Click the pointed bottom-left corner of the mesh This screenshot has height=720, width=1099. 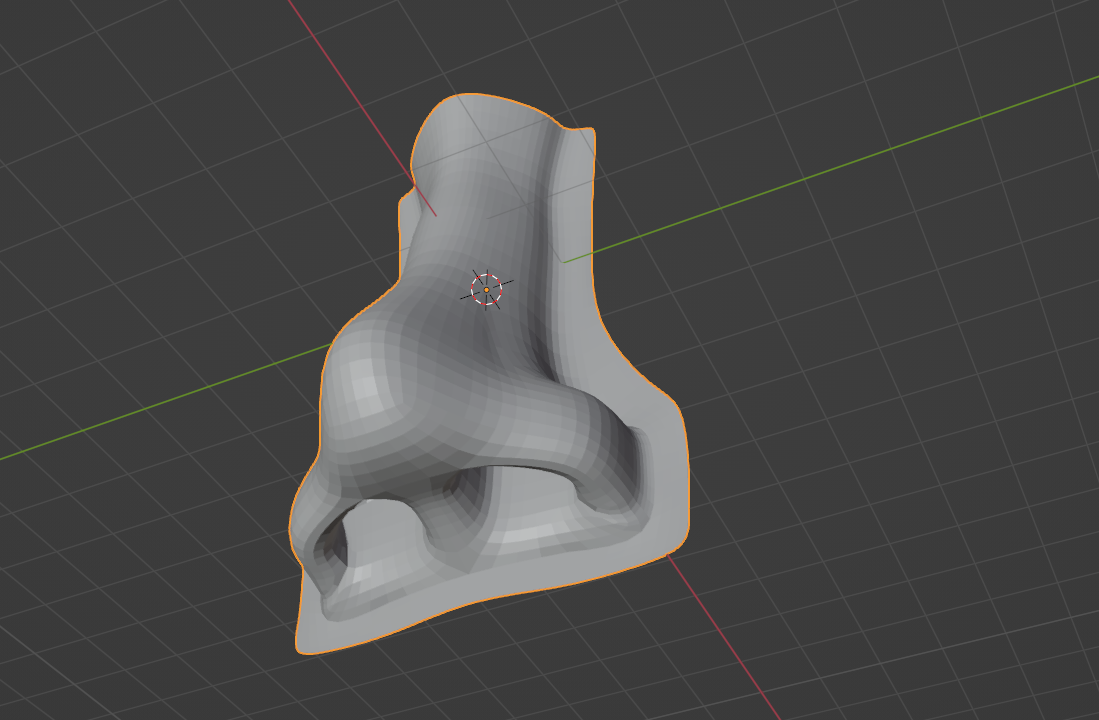[299, 647]
